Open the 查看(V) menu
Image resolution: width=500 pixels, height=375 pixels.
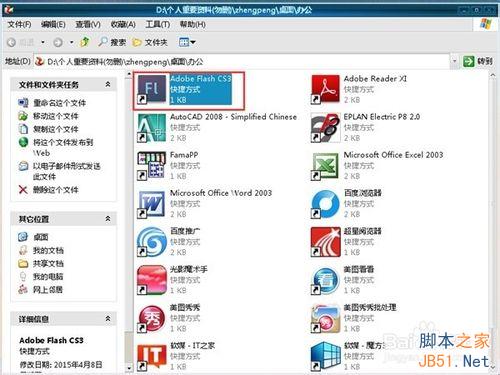pos(88,24)
